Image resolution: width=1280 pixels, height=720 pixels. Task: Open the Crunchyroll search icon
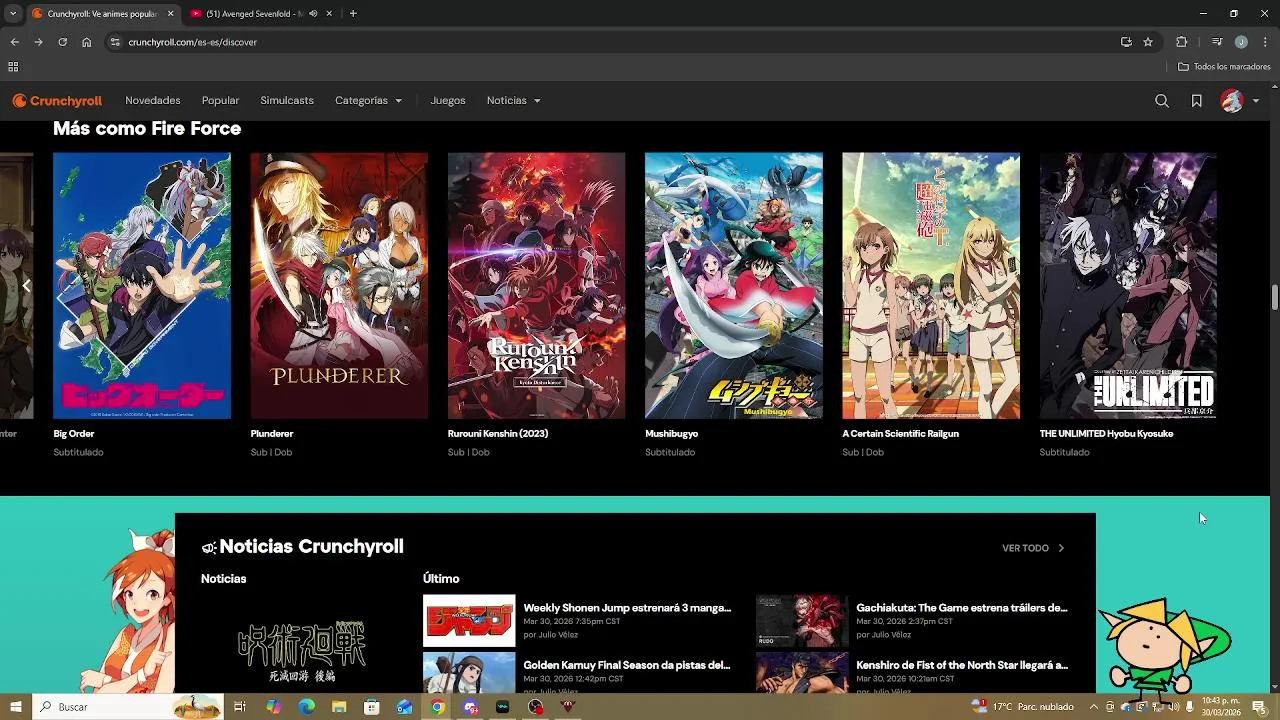tap(1162, 101)
